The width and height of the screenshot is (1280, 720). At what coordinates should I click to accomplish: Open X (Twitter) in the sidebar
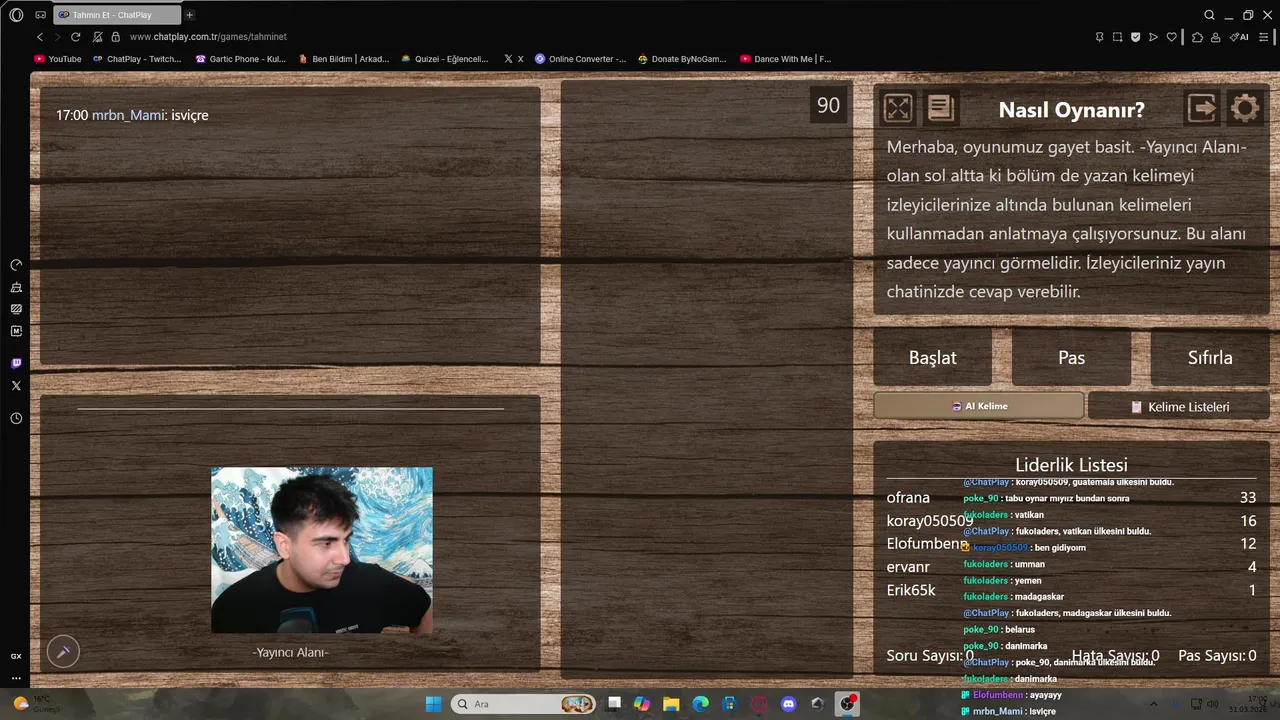pyautogui.click(x=16, y=385)
